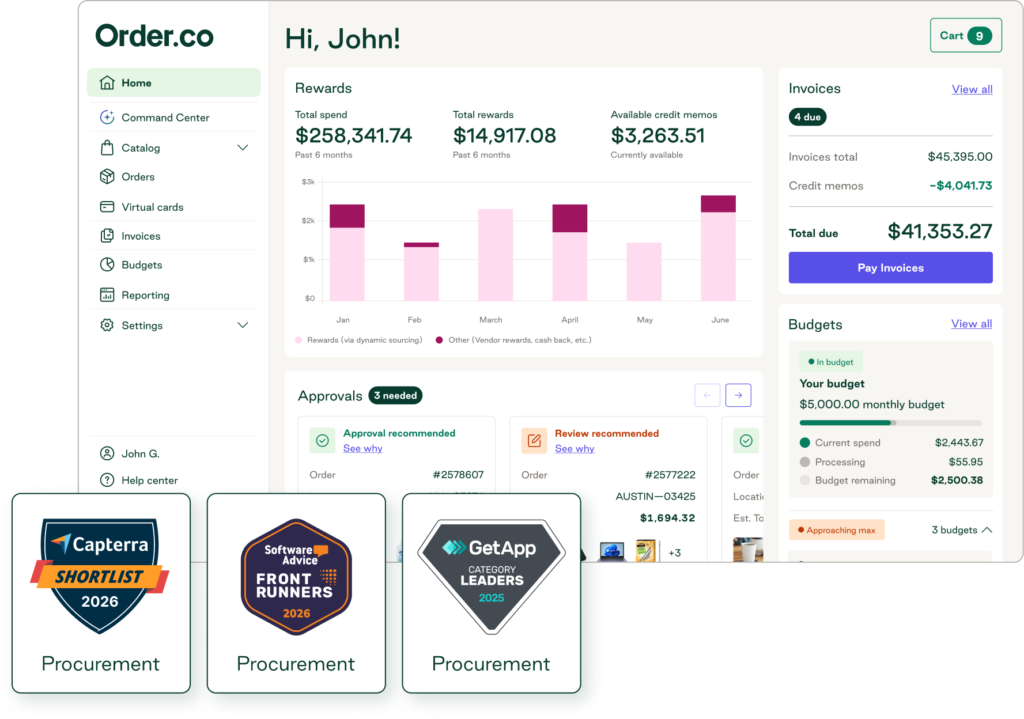Click the Order.co logo

click(x=154, y=36)
